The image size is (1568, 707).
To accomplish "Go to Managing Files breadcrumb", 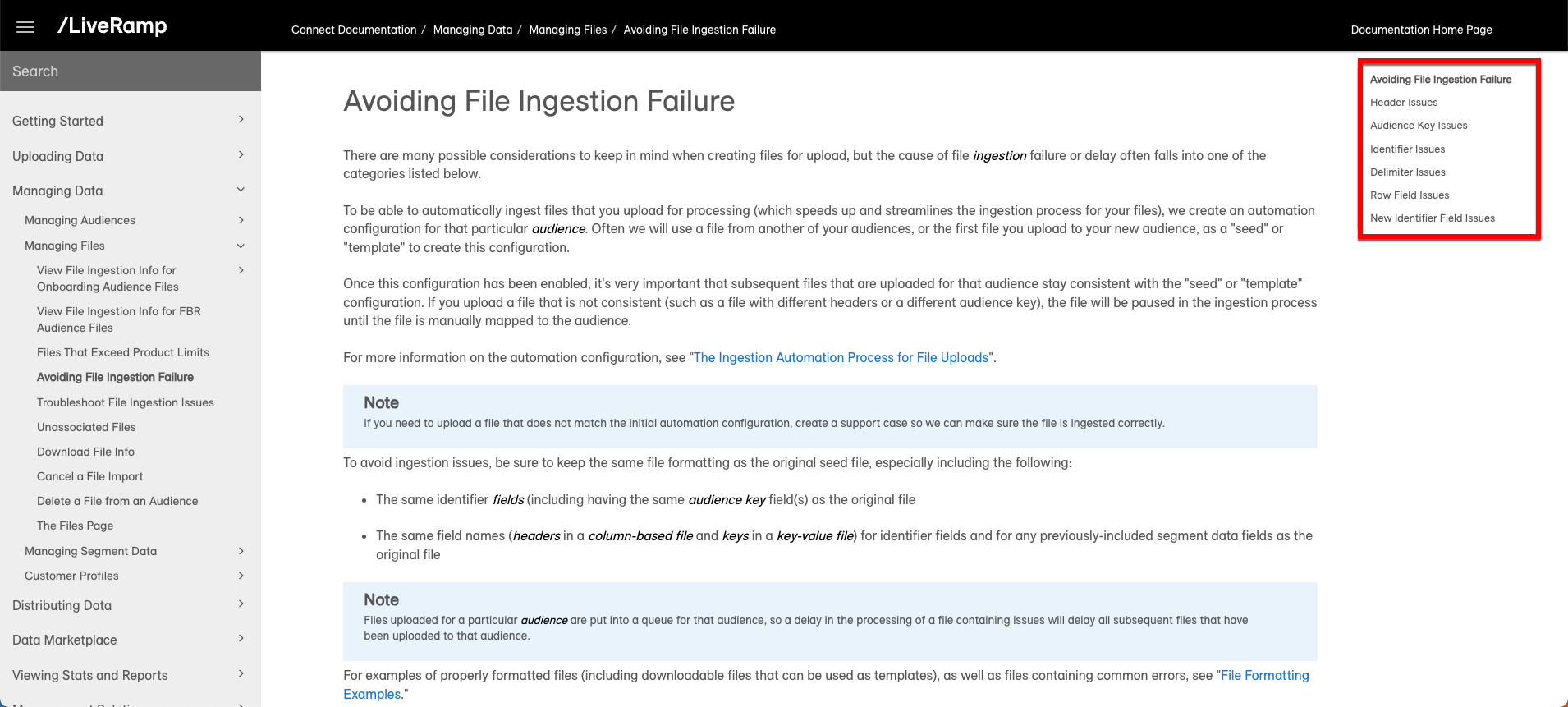I will tap(567, 30).
